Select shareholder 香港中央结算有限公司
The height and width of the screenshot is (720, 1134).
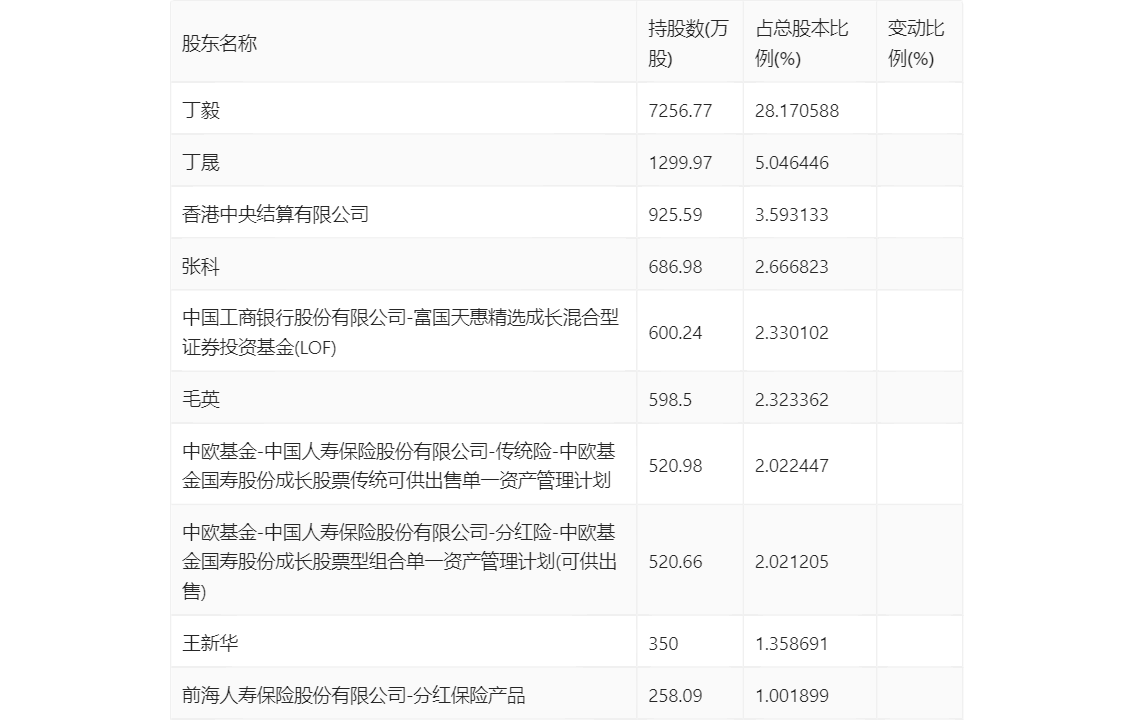tap(276, 215)
